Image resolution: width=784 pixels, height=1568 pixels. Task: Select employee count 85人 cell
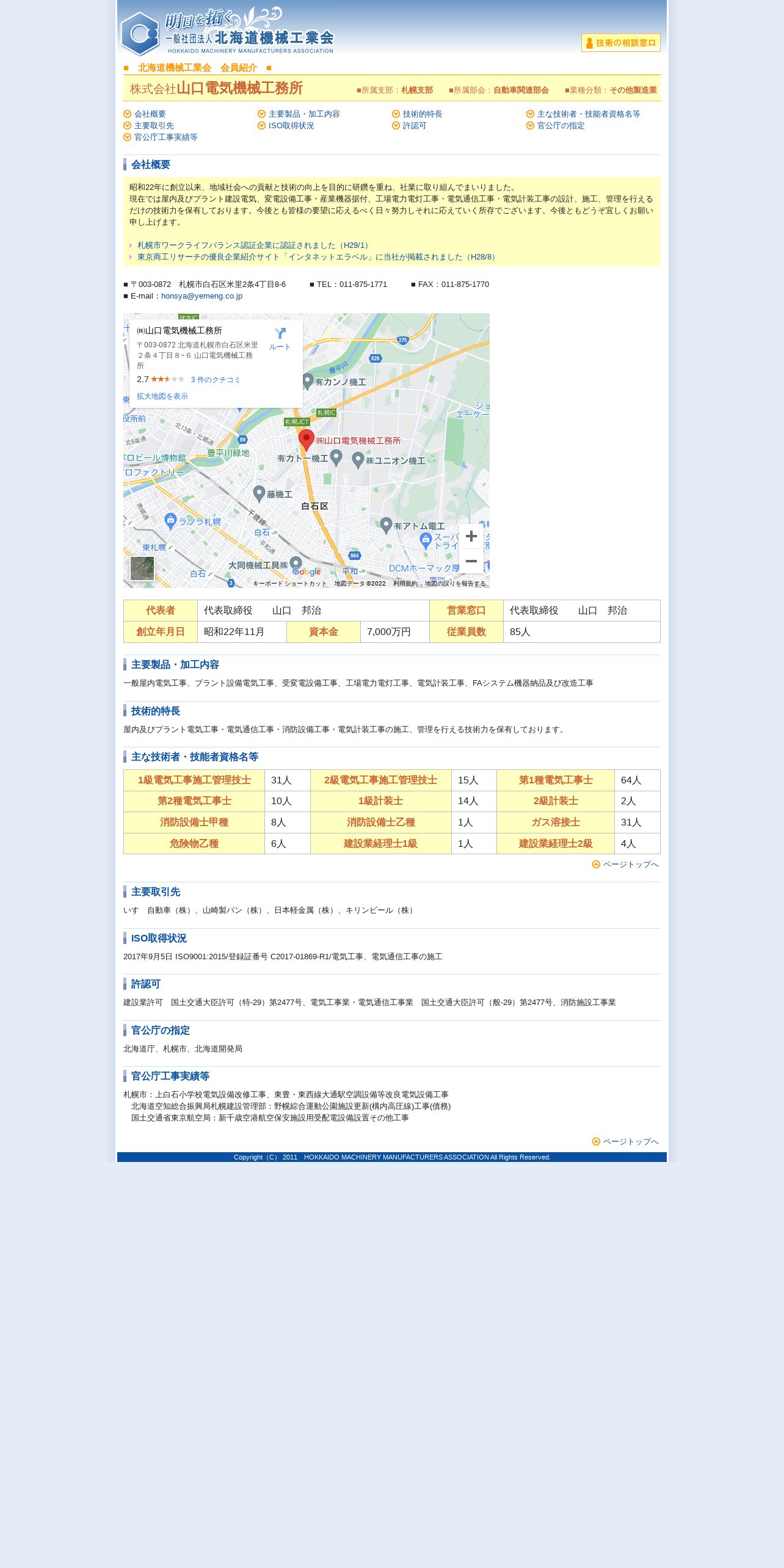tap(581, 632)
